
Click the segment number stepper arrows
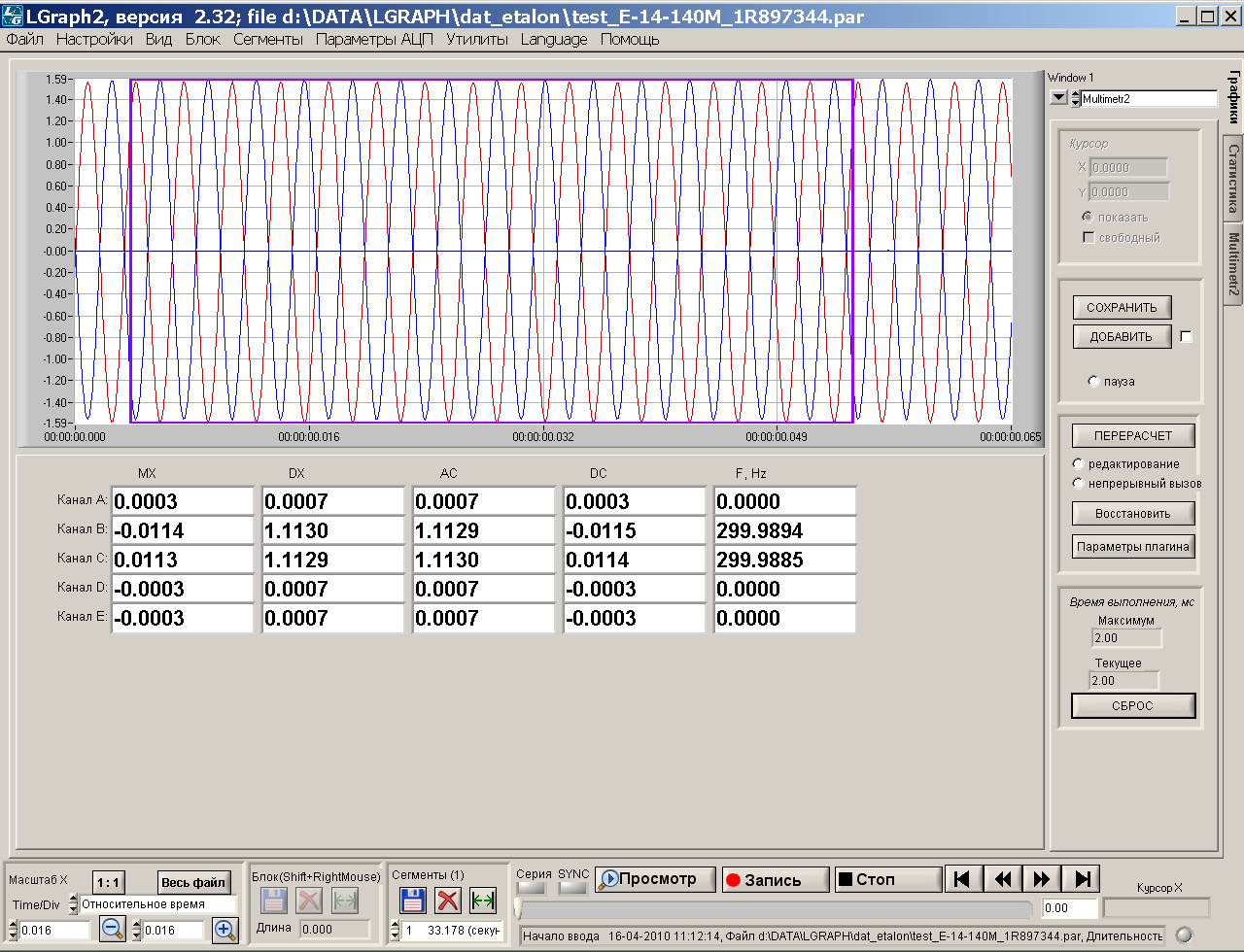point(395,931)
